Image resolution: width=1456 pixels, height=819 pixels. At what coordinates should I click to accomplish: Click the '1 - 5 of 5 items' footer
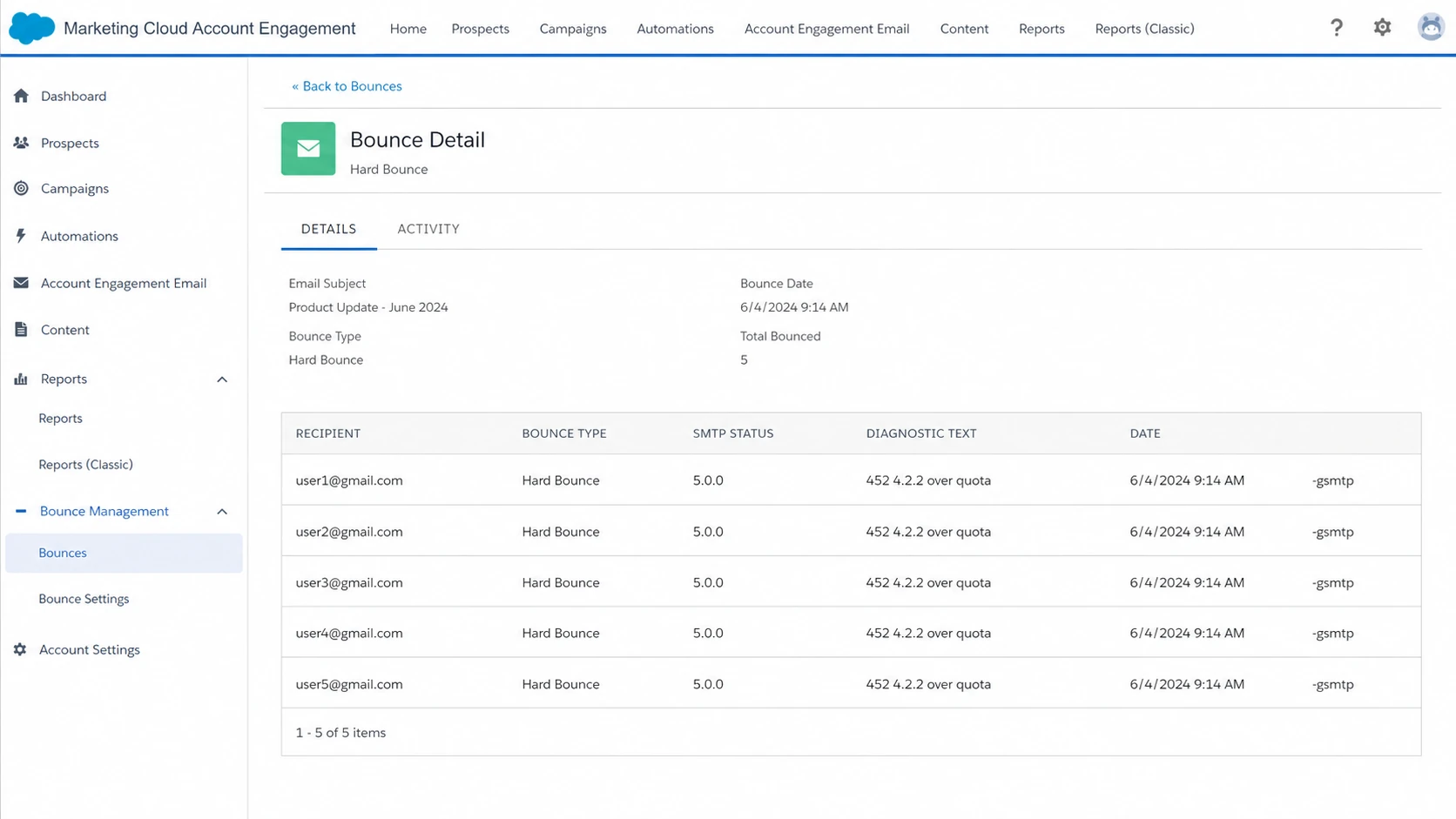(340, 733)
